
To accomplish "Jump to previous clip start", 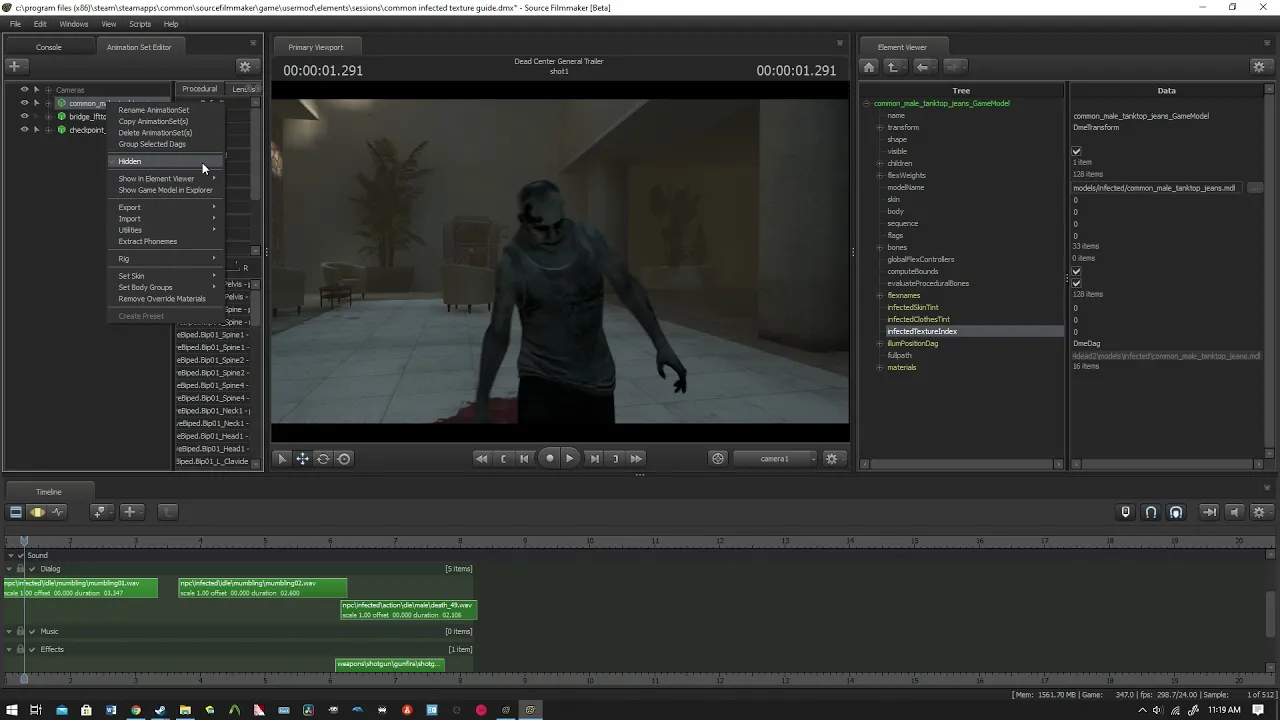I will 503,458.
